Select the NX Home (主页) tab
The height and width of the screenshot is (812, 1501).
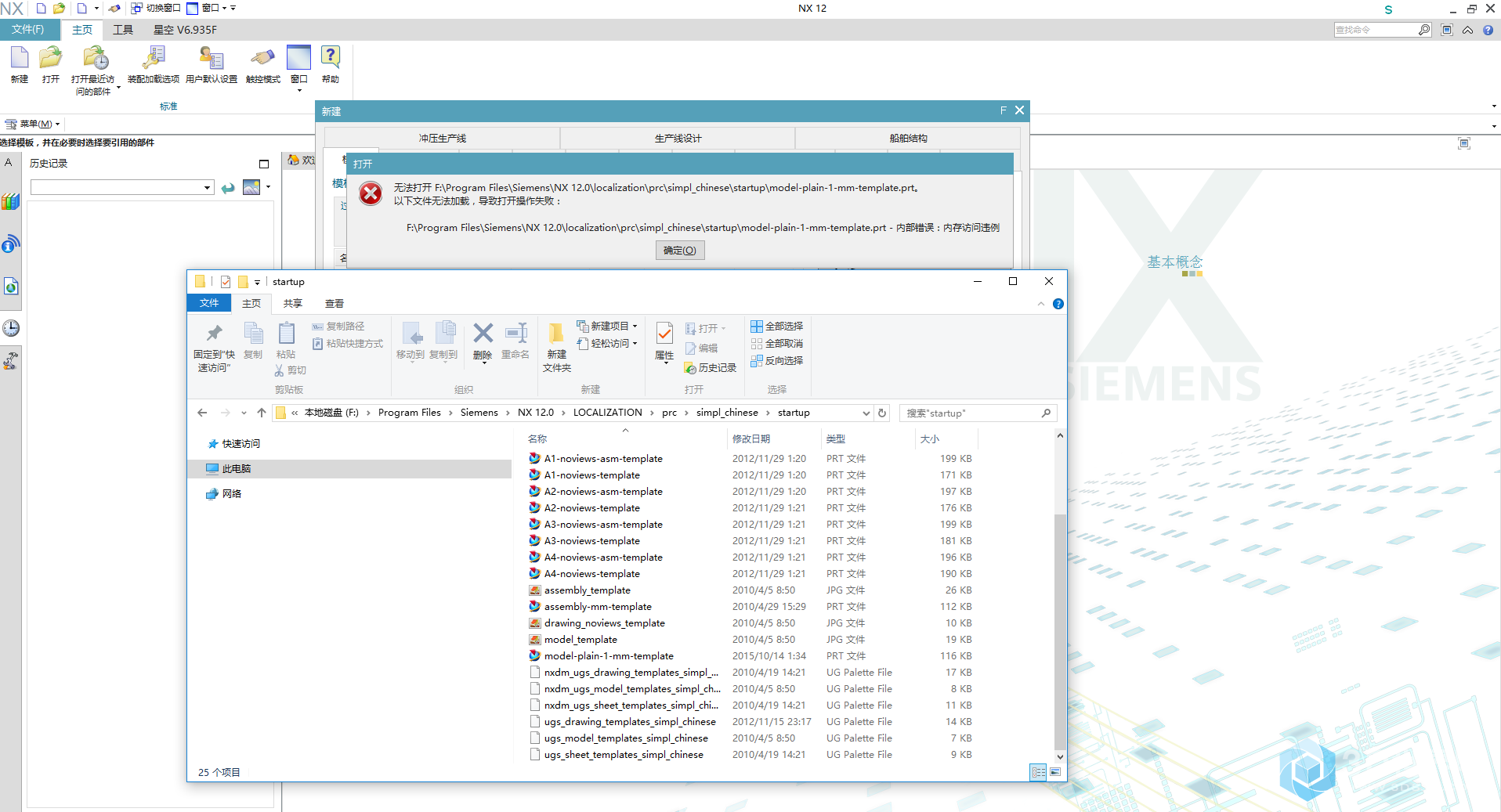pos(81,30)
